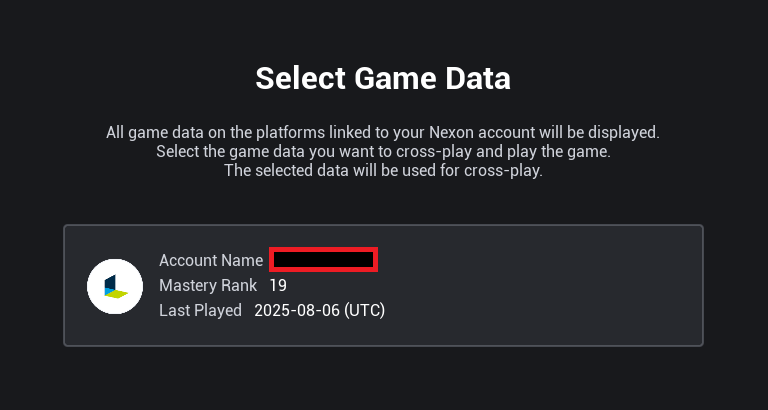Click the redacted account name value
The width and height of the screenshot is (768, 410).
point(324,260)
